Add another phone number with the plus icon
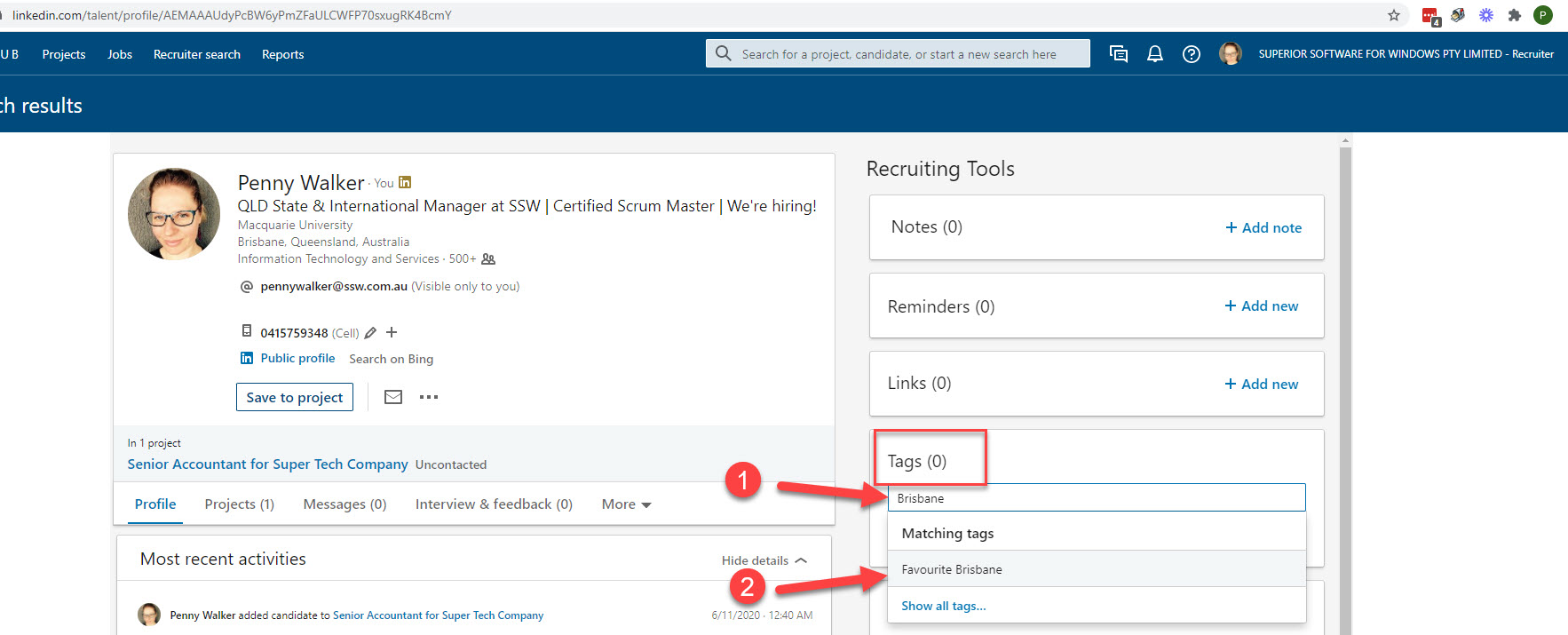This screenshot has width=1568, height=635. [392, 332]
